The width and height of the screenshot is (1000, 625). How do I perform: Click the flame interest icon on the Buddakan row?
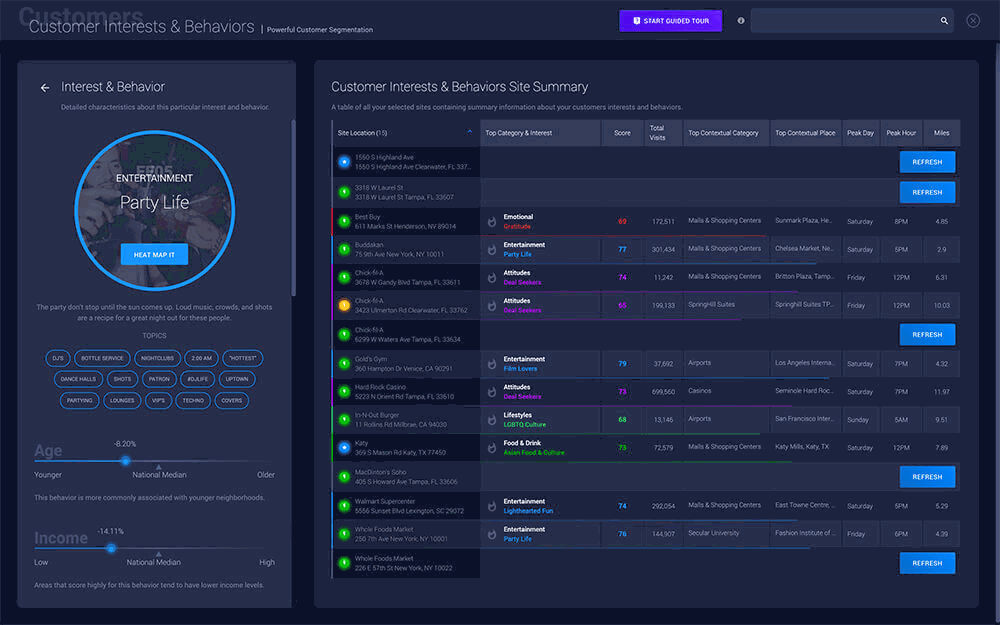pyautogui.click(x=491, y=249)
